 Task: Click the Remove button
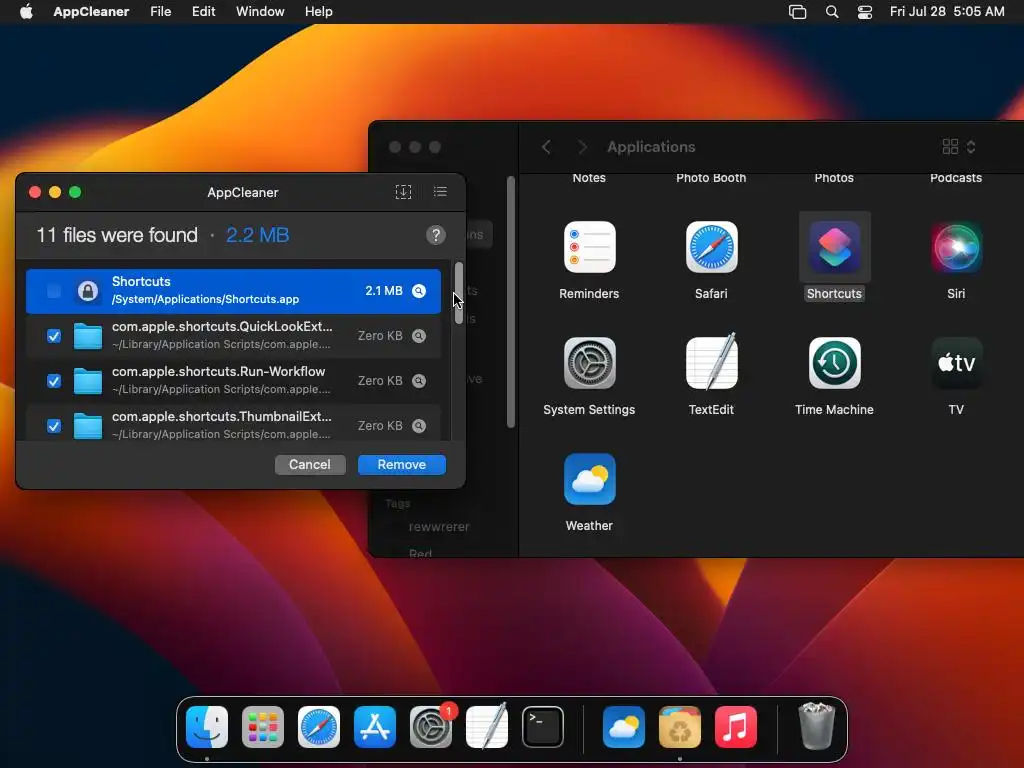(402, 464)
